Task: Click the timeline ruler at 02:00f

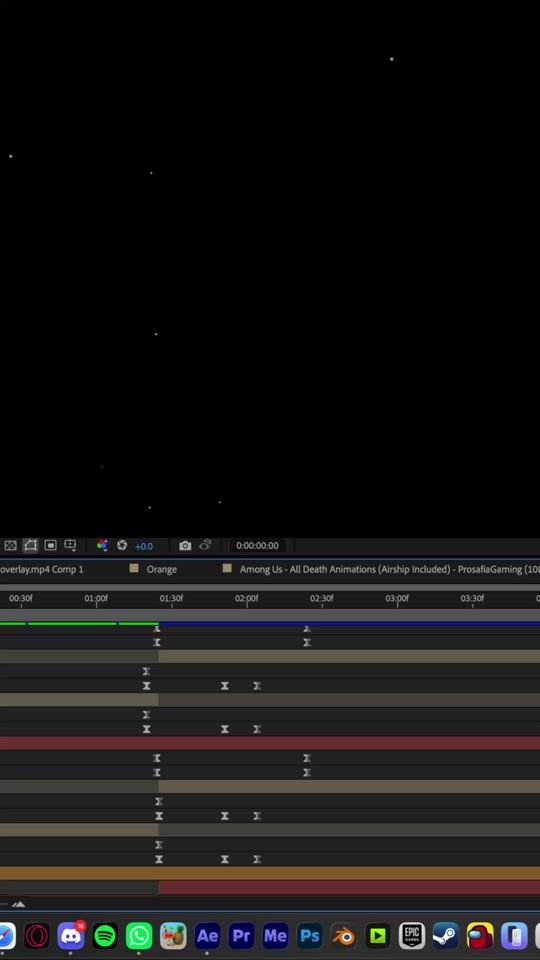Action: 247,599
